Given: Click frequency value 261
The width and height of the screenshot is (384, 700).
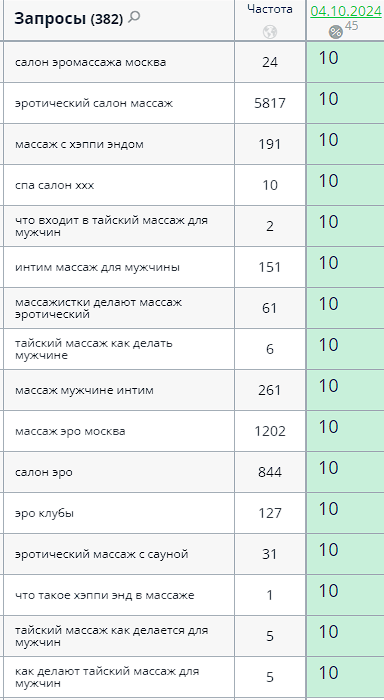Looking at the screenshot, I should (x=270, y=390).
